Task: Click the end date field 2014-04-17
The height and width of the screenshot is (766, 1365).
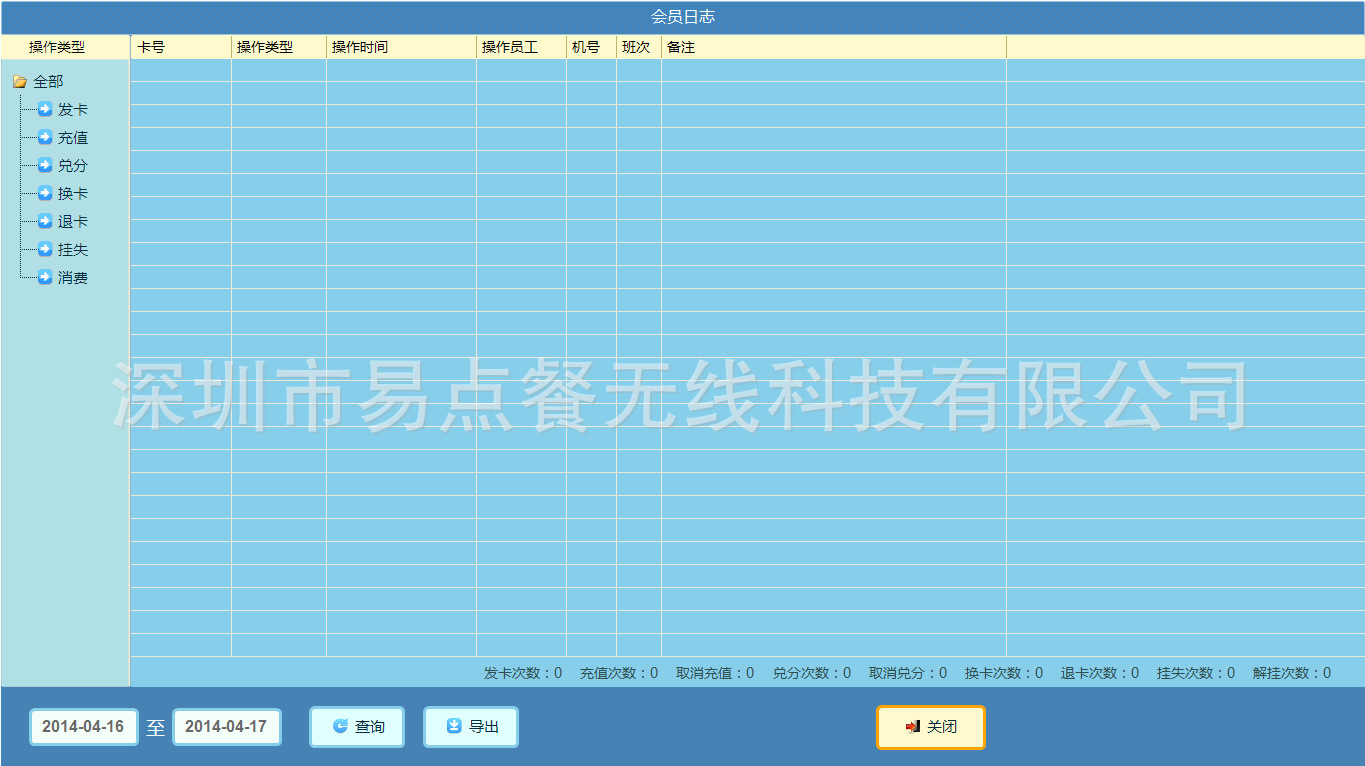Action: pyautogui.click(x=226, y=727)
